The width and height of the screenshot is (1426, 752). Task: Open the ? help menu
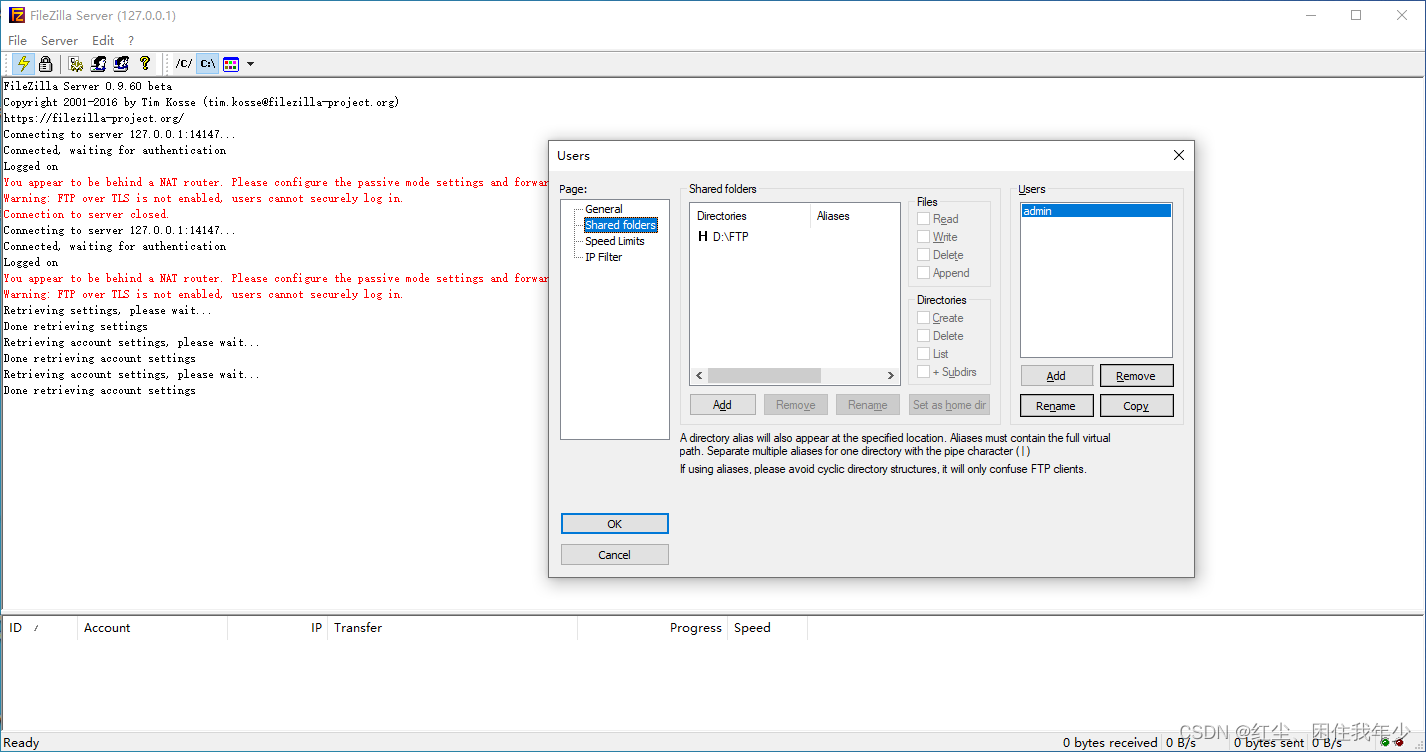coord(131,41)
